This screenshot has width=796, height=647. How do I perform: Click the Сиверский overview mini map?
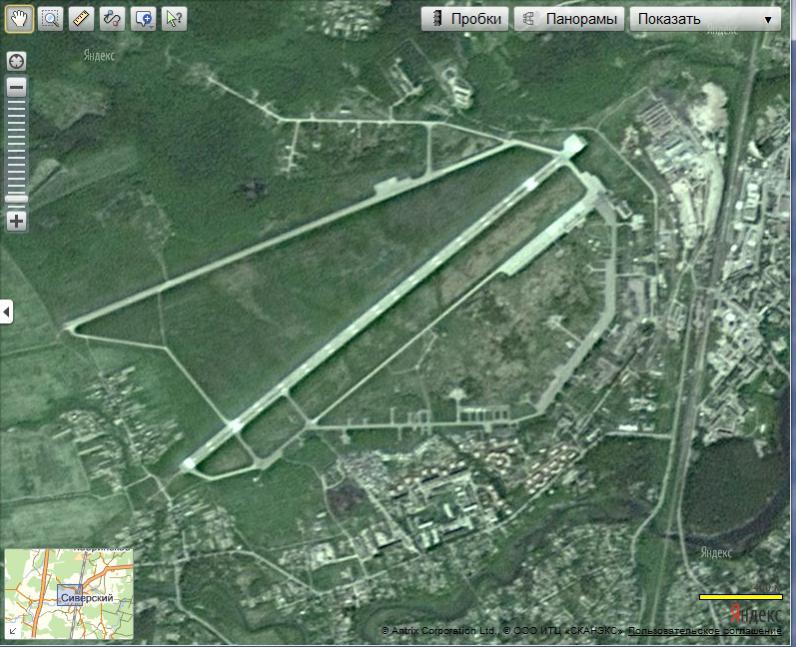(x=69, y=594)
